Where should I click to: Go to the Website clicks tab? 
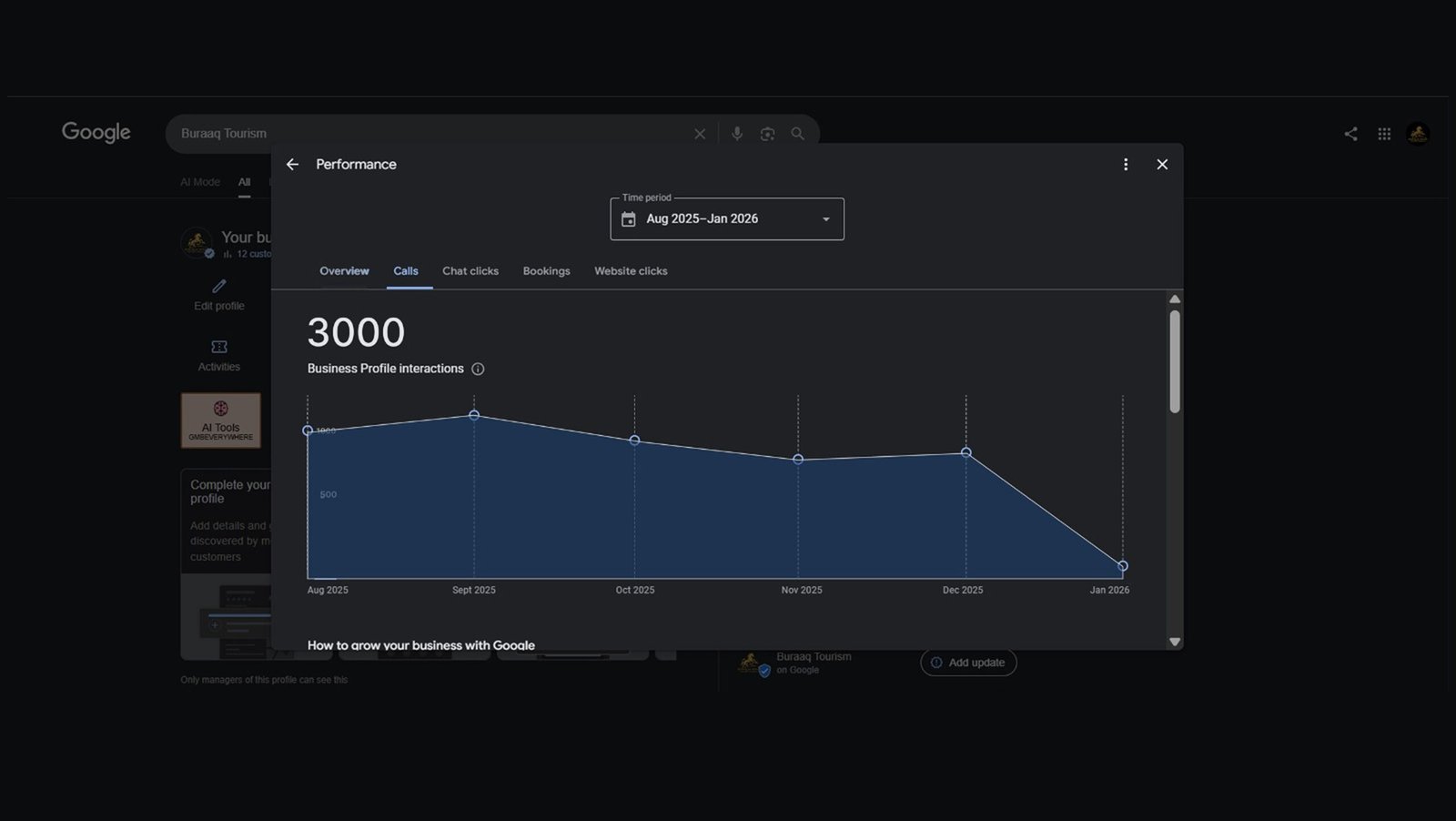coord(631,271)
